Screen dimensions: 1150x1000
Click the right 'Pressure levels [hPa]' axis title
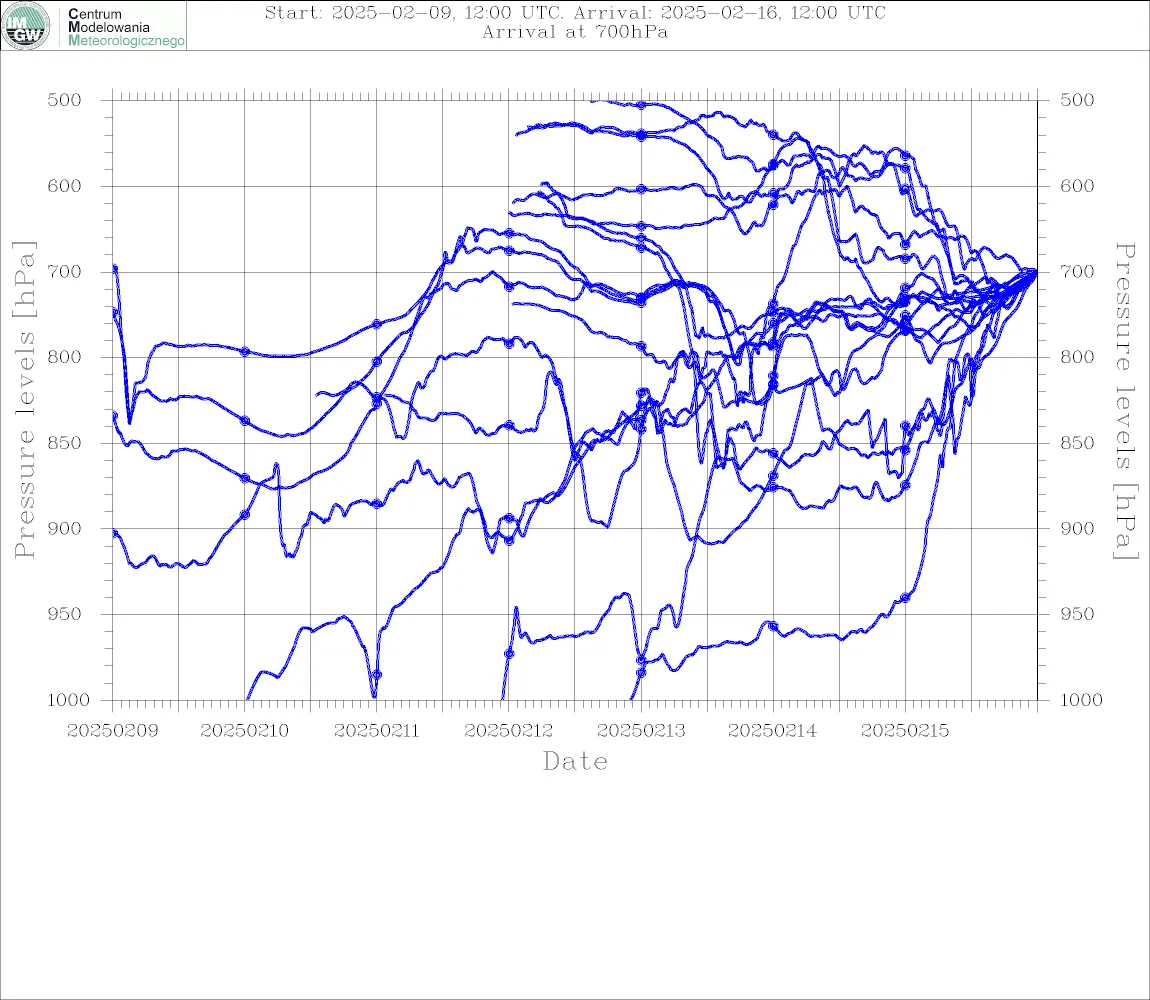click(x=1125, y=401)
